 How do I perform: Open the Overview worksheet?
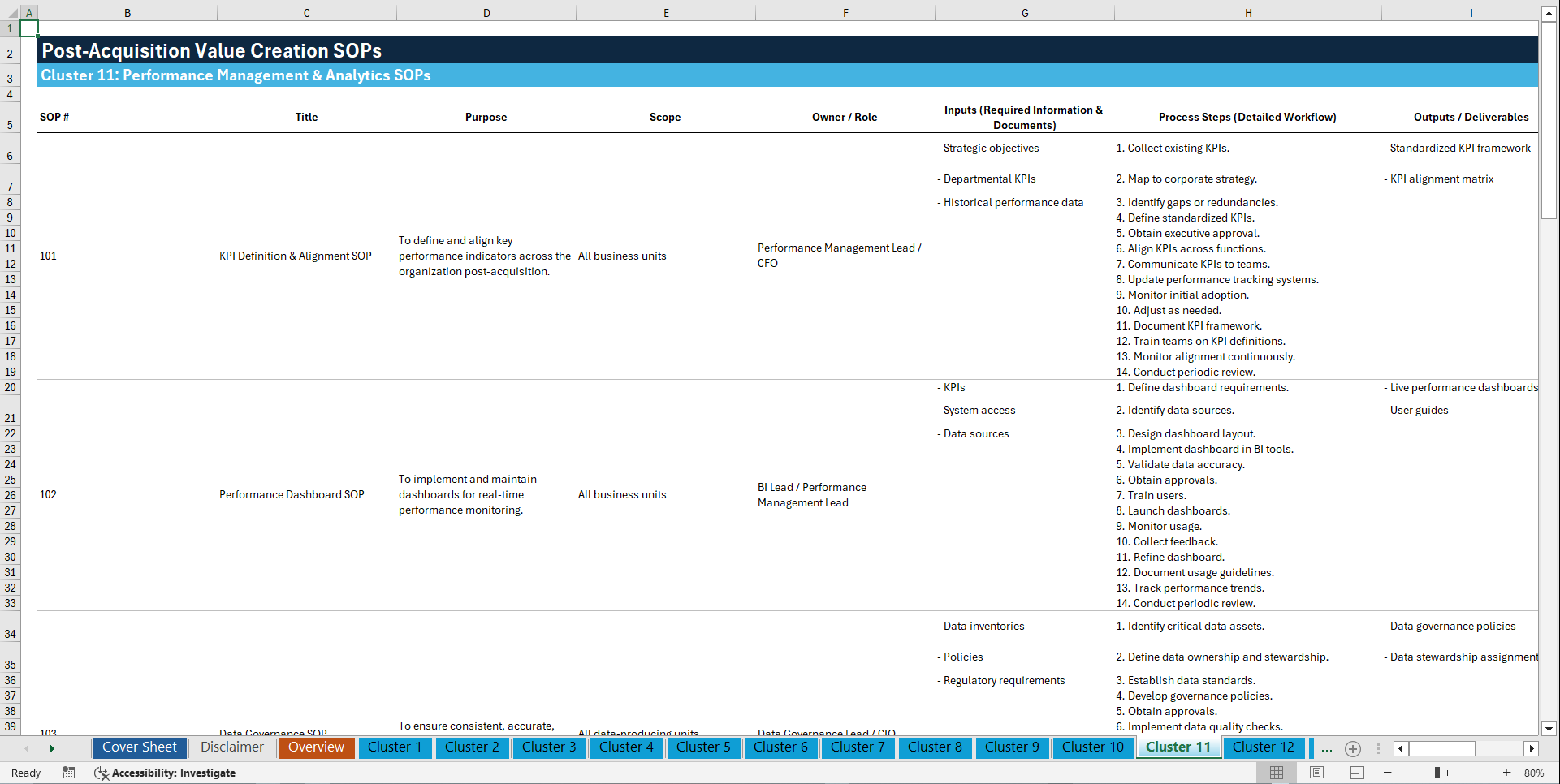tap(316, 747)
